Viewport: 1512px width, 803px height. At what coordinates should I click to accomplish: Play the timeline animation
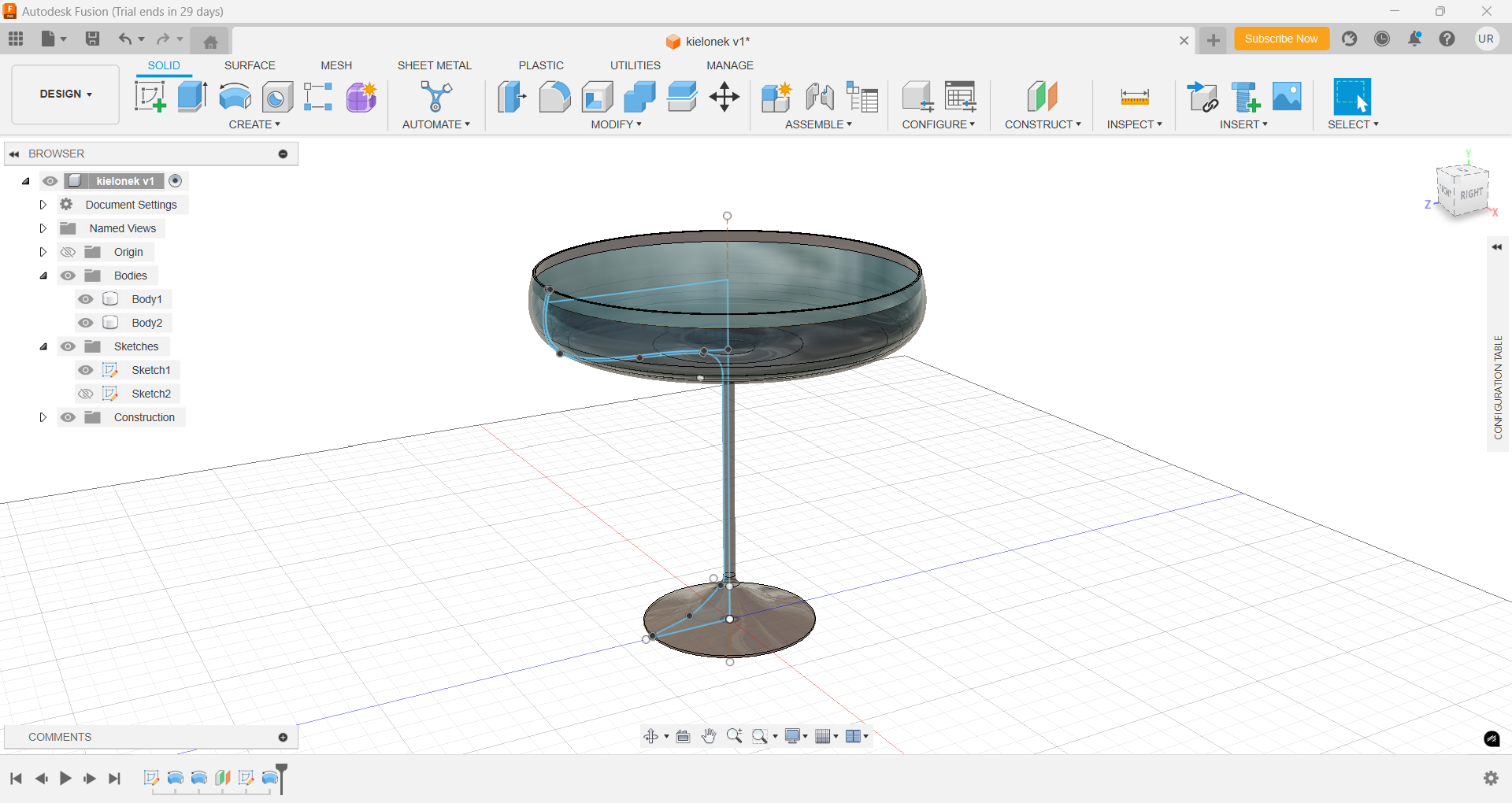point(65,779)
